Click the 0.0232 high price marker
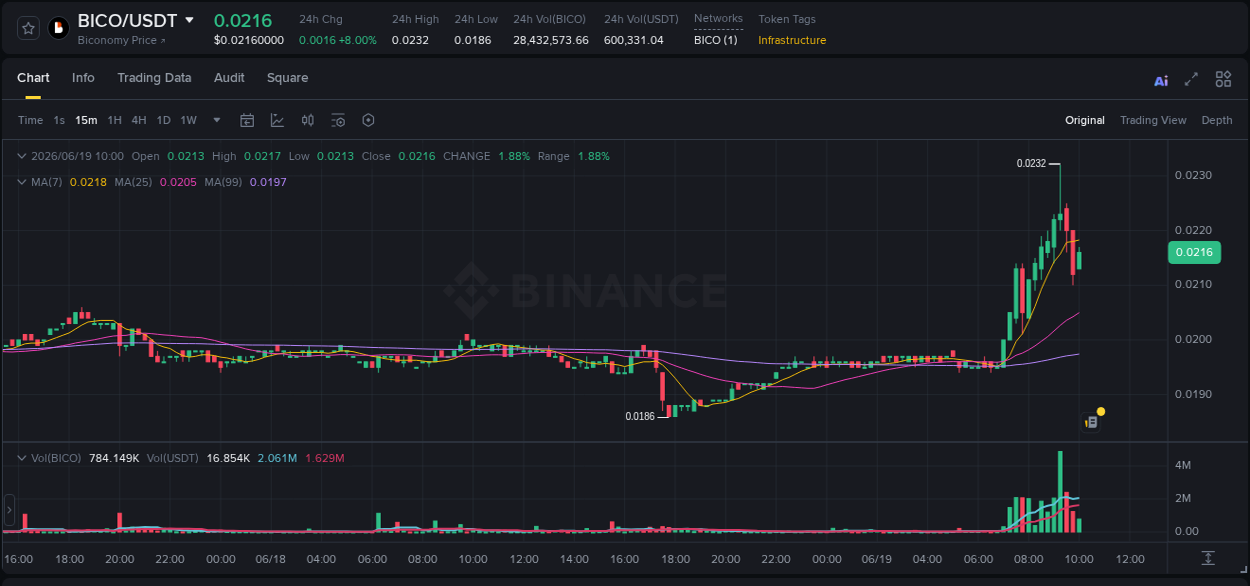 [1031, 163]
